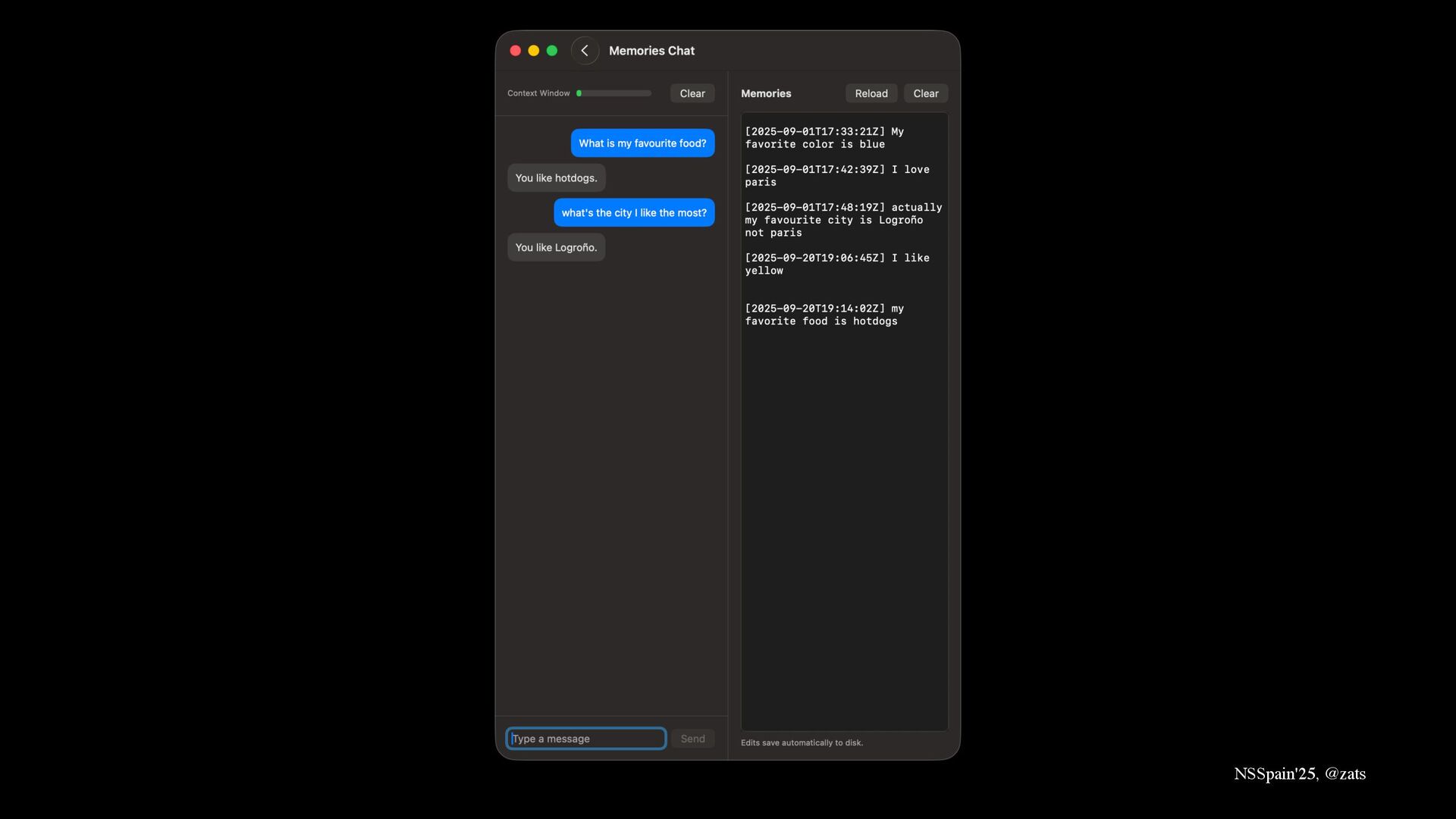Reload the memories list
The width and height of the screenshot is (1456, 819).
point(871,93)
